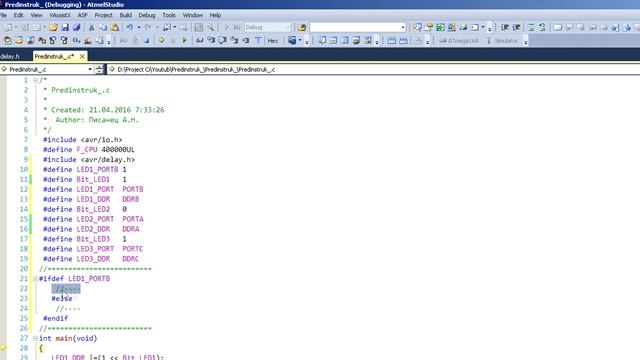
Task: Save the current file with the floppy icon
Action: coord(65,27)
